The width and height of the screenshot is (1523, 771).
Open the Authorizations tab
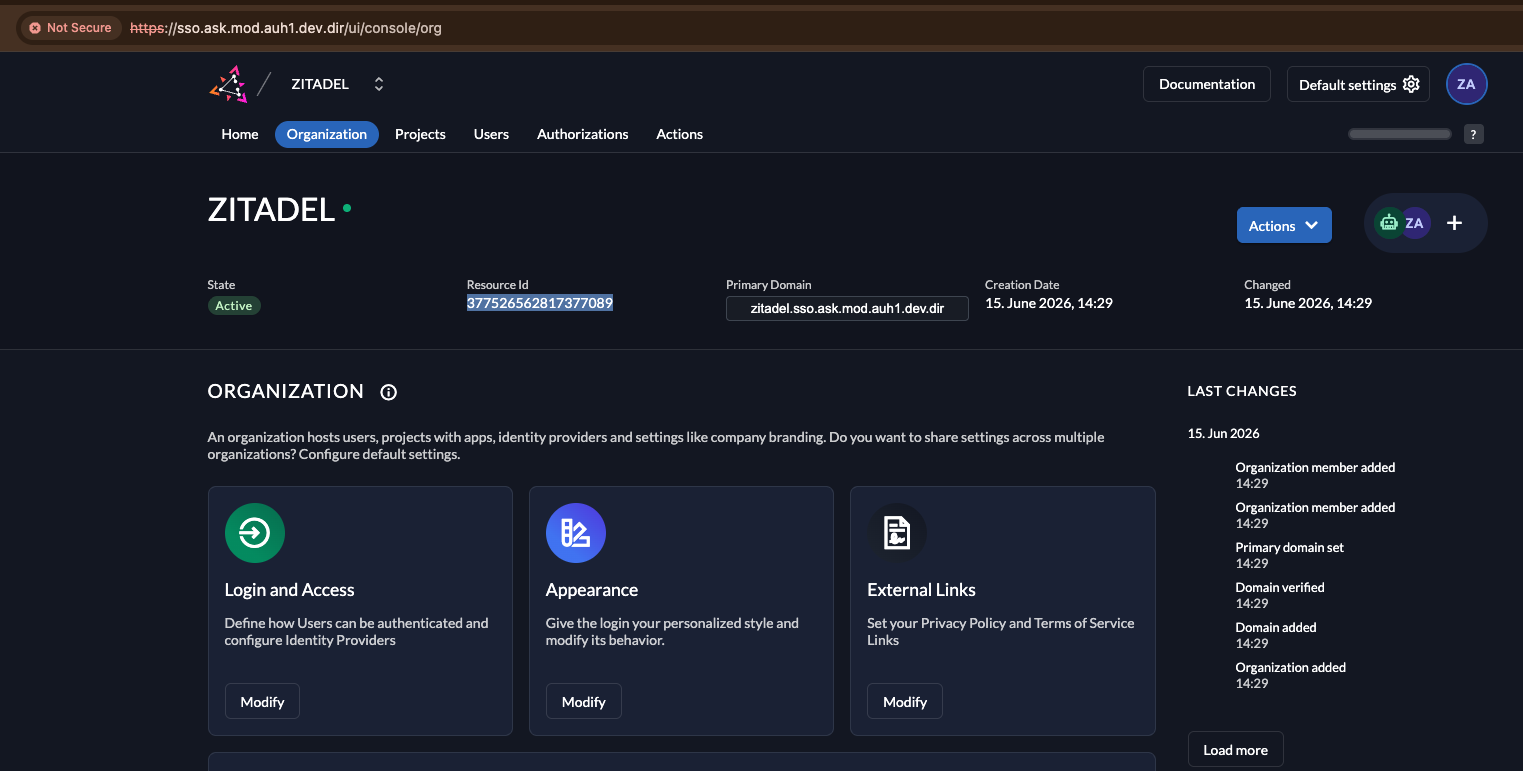point(583,134)
